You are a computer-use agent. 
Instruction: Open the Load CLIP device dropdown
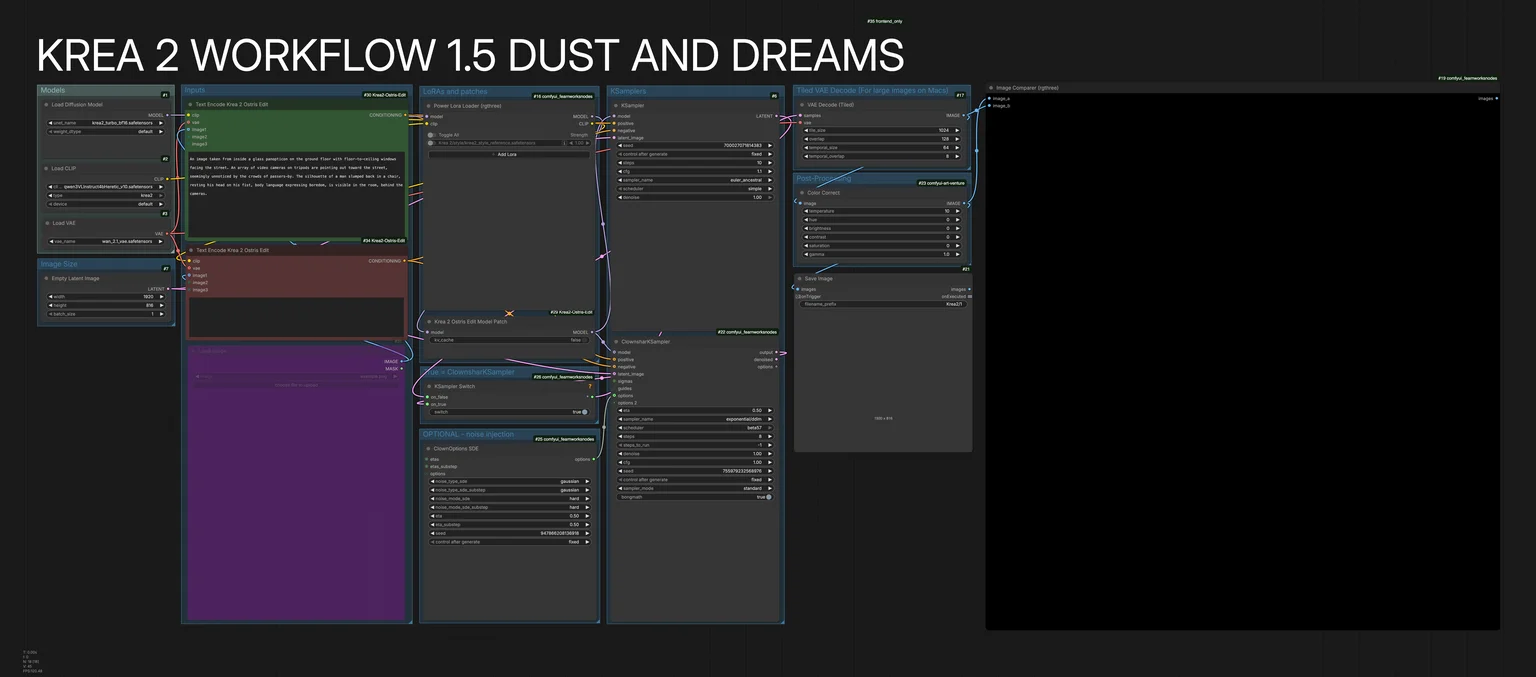104,203
